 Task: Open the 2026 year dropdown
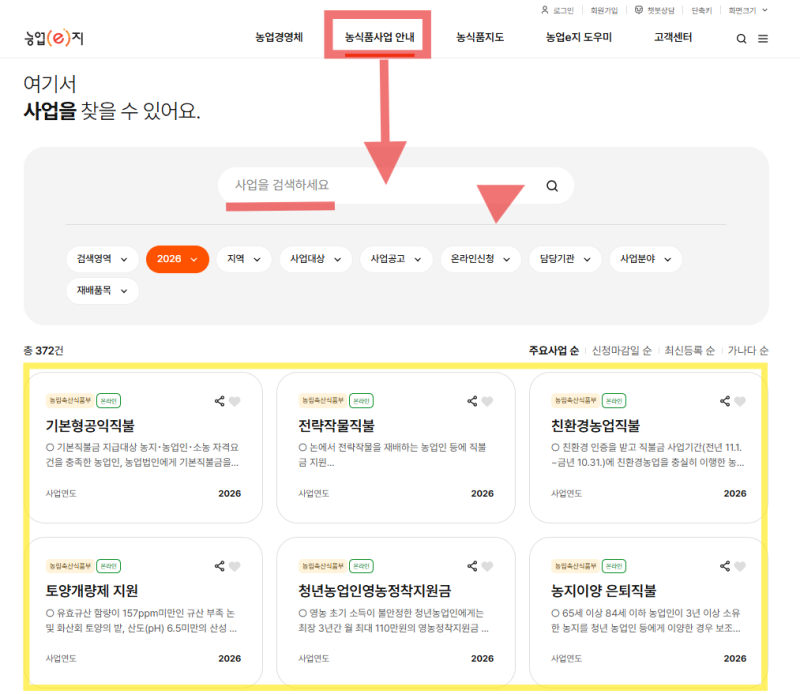pos(177,259)
